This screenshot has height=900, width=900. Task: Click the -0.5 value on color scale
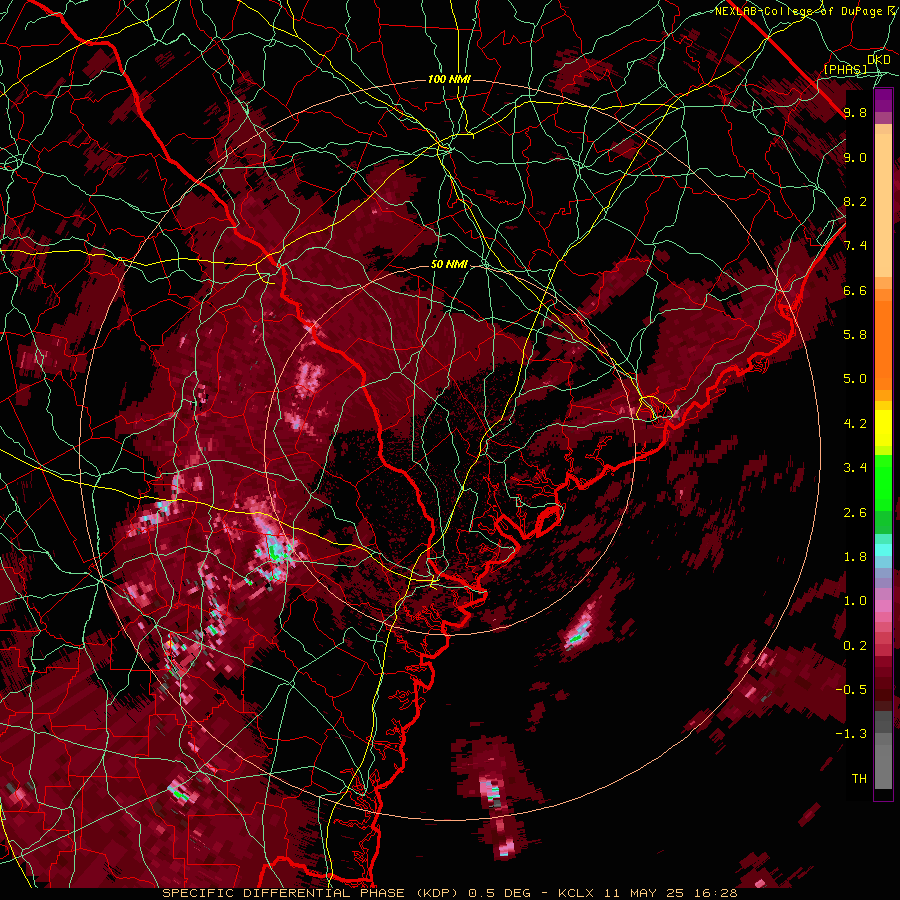coord(851,690)
